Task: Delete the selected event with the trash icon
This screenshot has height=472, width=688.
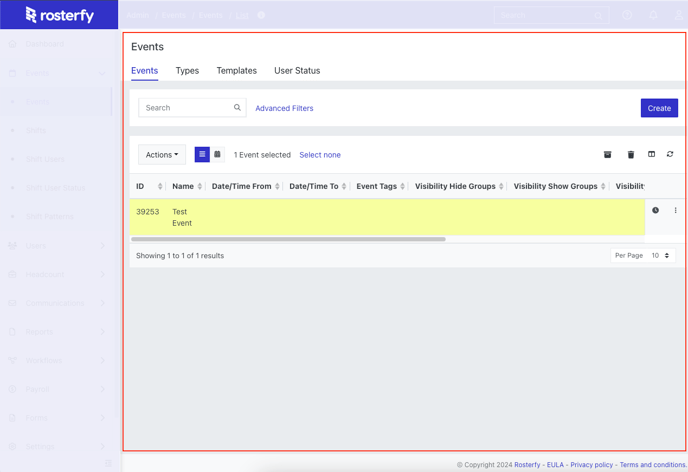Action: tap(631, 154)
